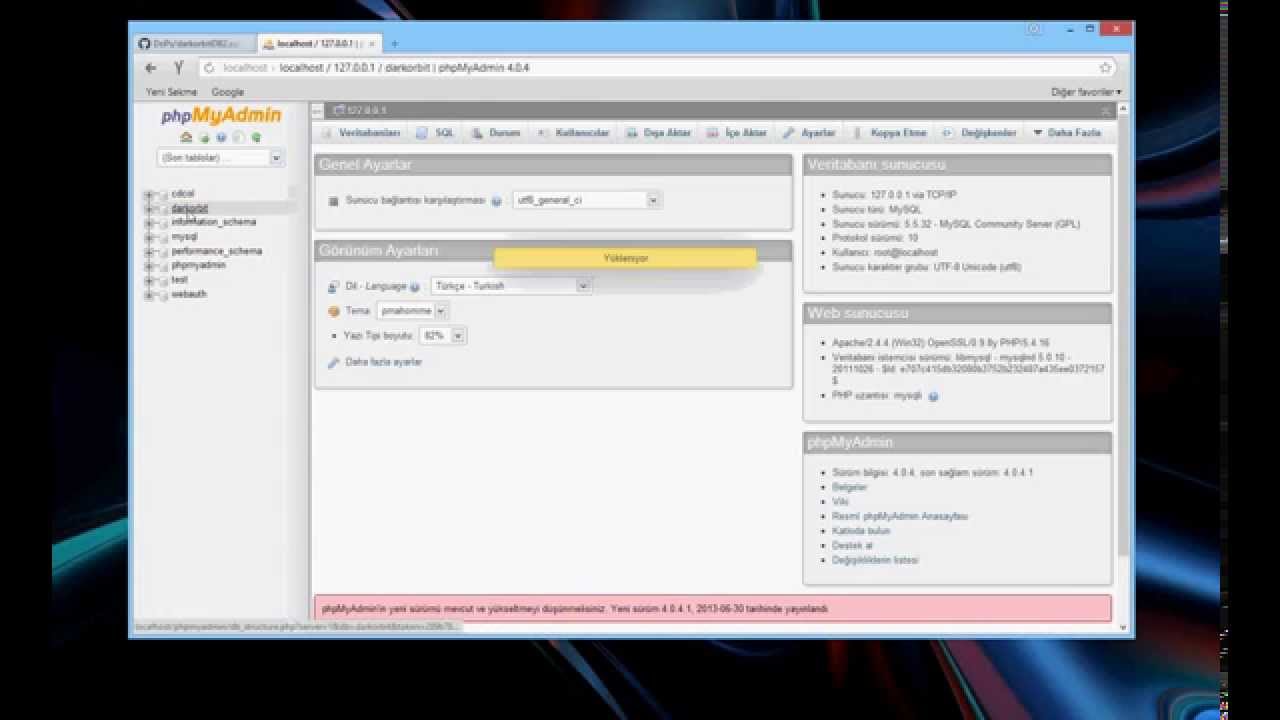The image size is (1280, 720).
Task: Open the Dışa Aktar tab
Action: 659,133
